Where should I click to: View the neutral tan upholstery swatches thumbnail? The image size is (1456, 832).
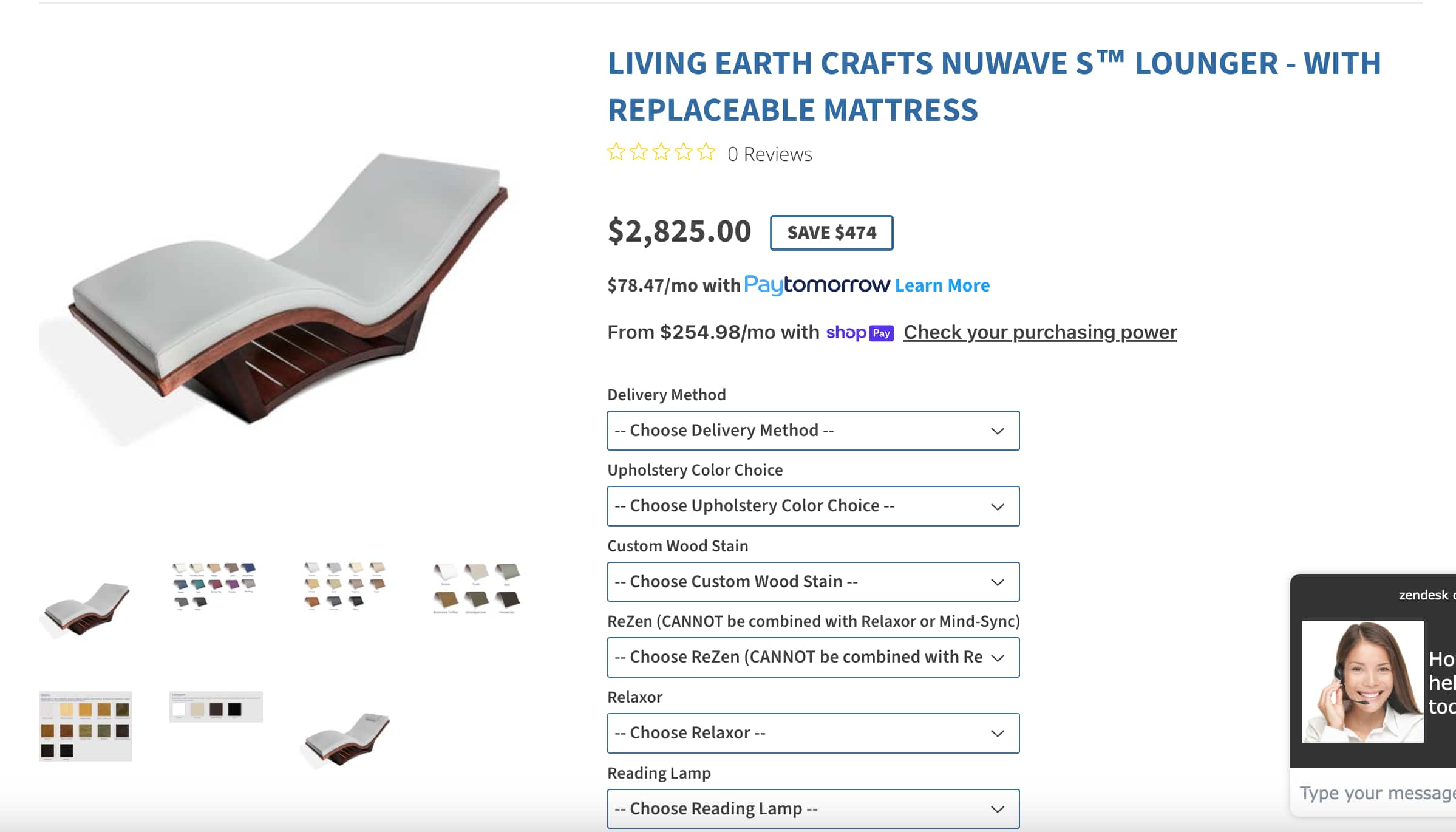click(345, 585)
